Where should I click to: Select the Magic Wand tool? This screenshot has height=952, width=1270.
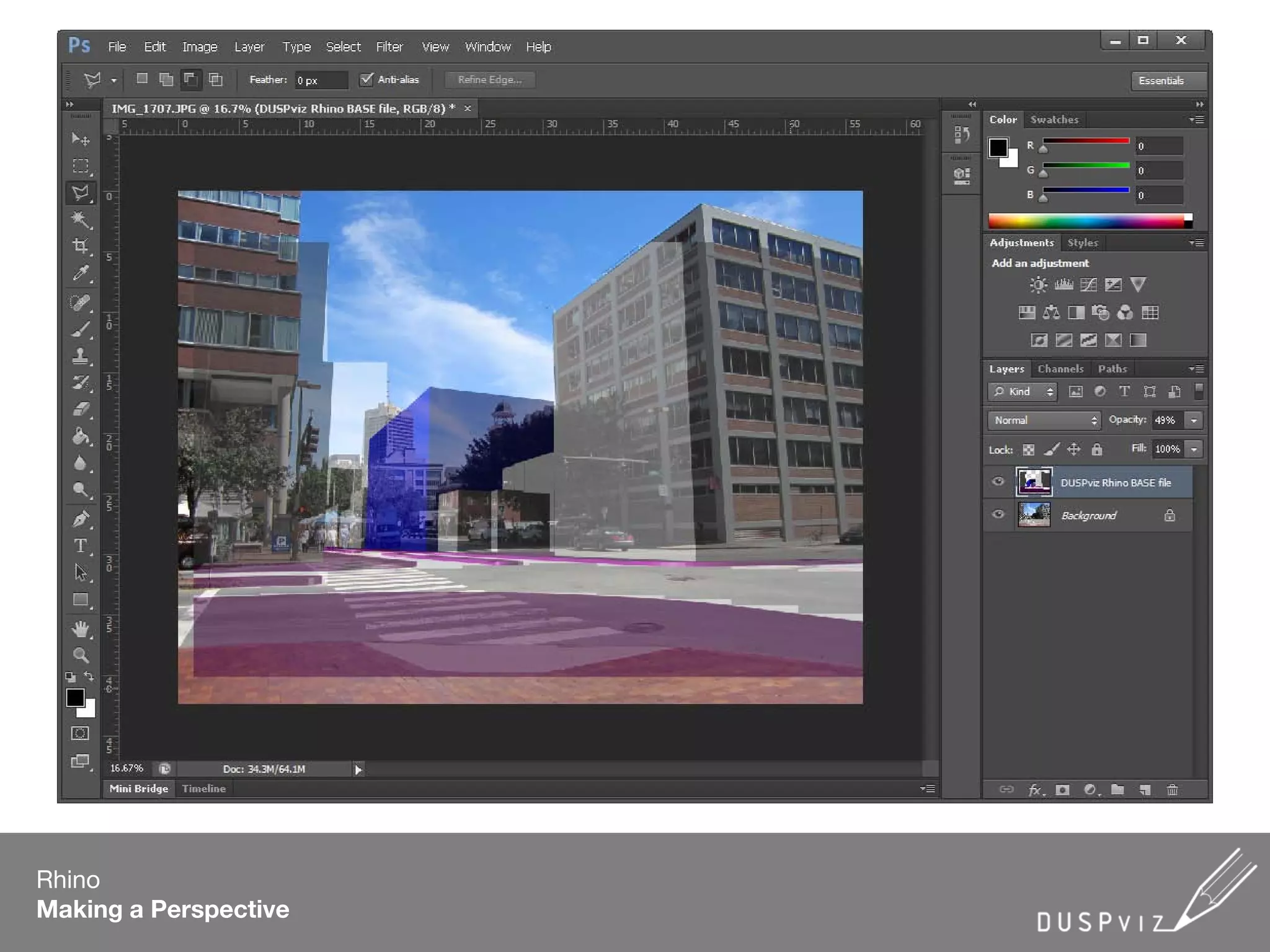pos(81,219)
